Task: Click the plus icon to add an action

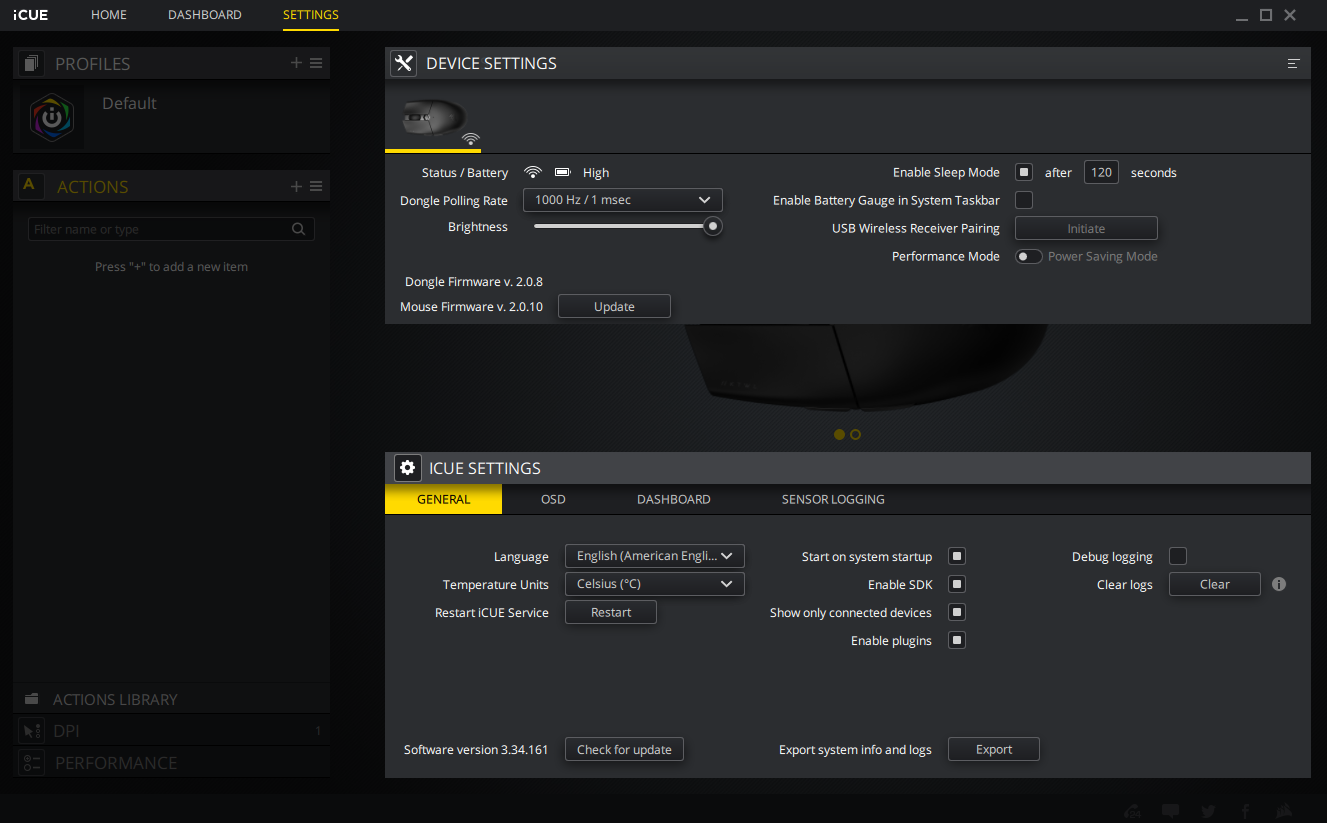Action: [x=296, y=186]
